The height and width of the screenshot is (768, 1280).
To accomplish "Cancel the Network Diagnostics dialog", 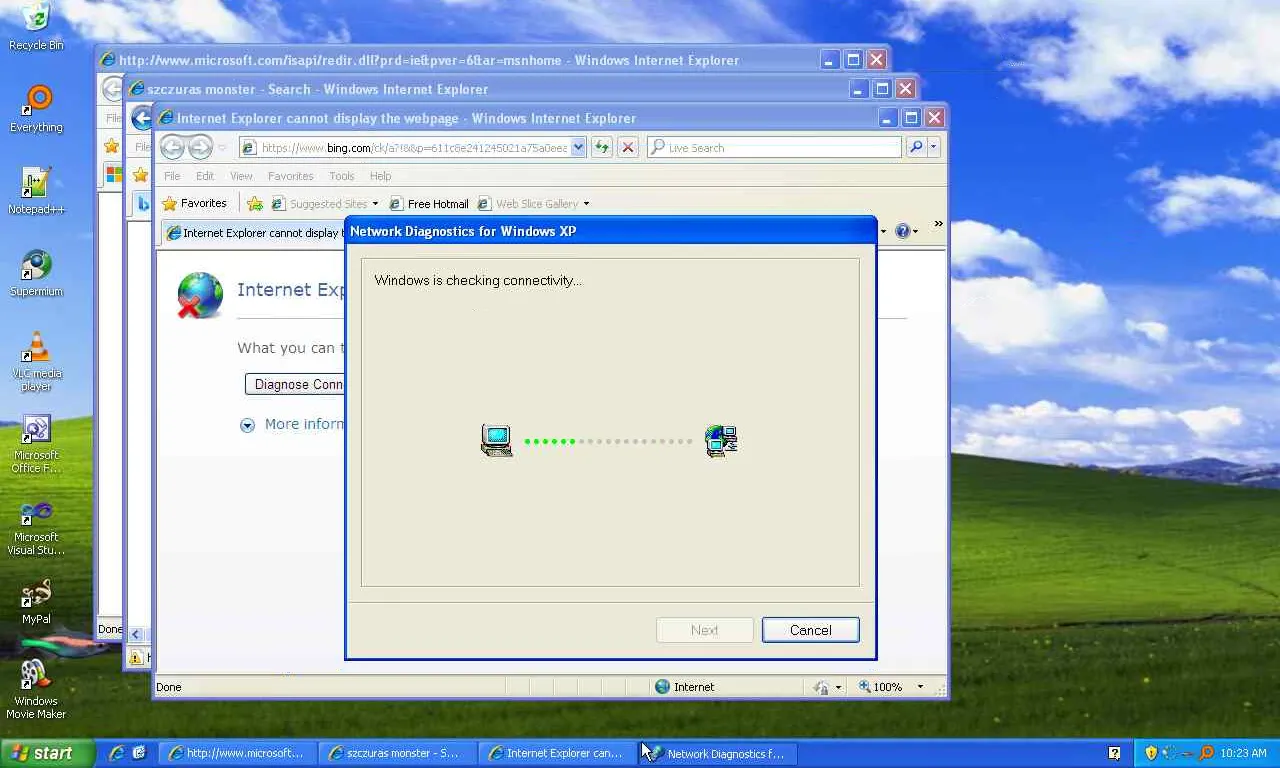I will 810,630.
